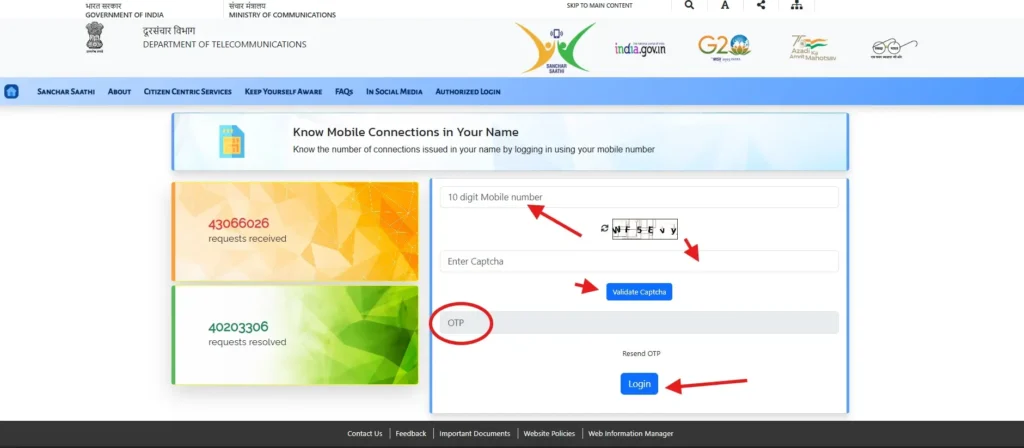
Task: Open Citizen Centric Services menu
Action: (187, 91)
